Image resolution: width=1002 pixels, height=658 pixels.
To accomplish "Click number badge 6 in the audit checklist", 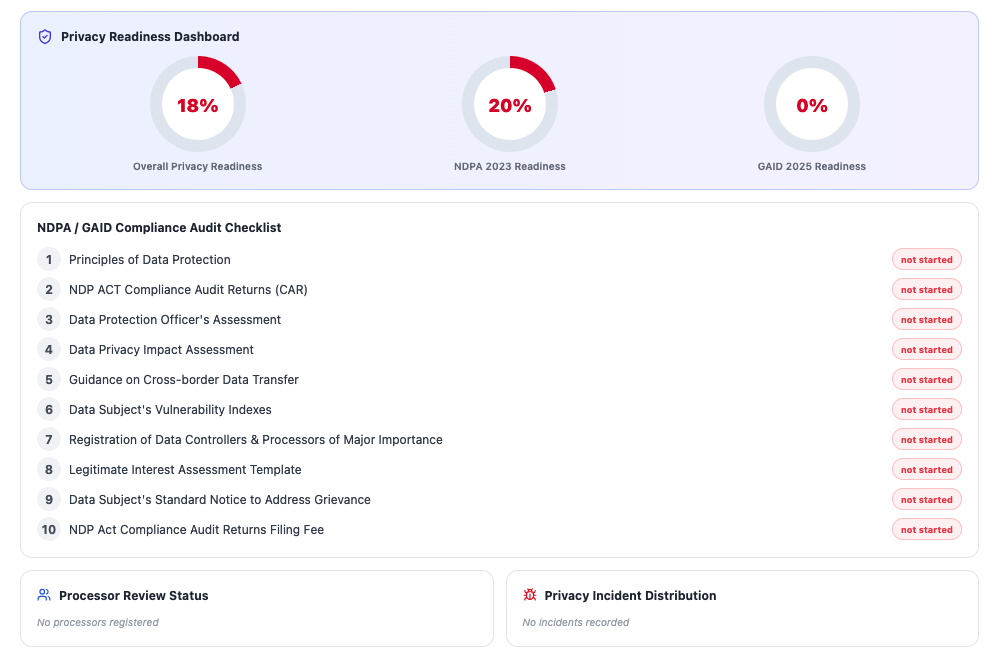I will (49, 410).
